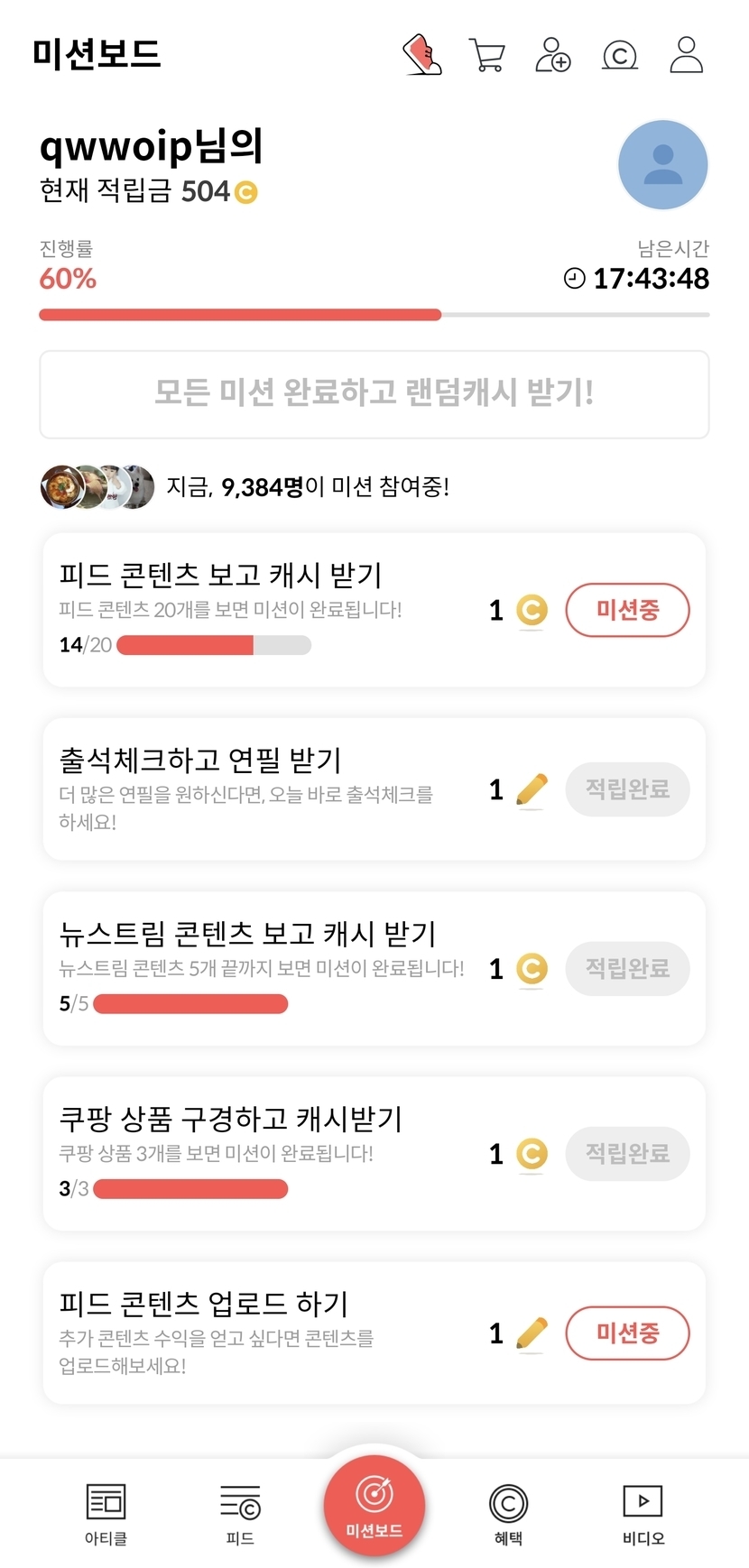Image resolution: width=749 pixels, height=1568 pixels.
Task: Go to the 비디오 tab
Action: 643,1514
